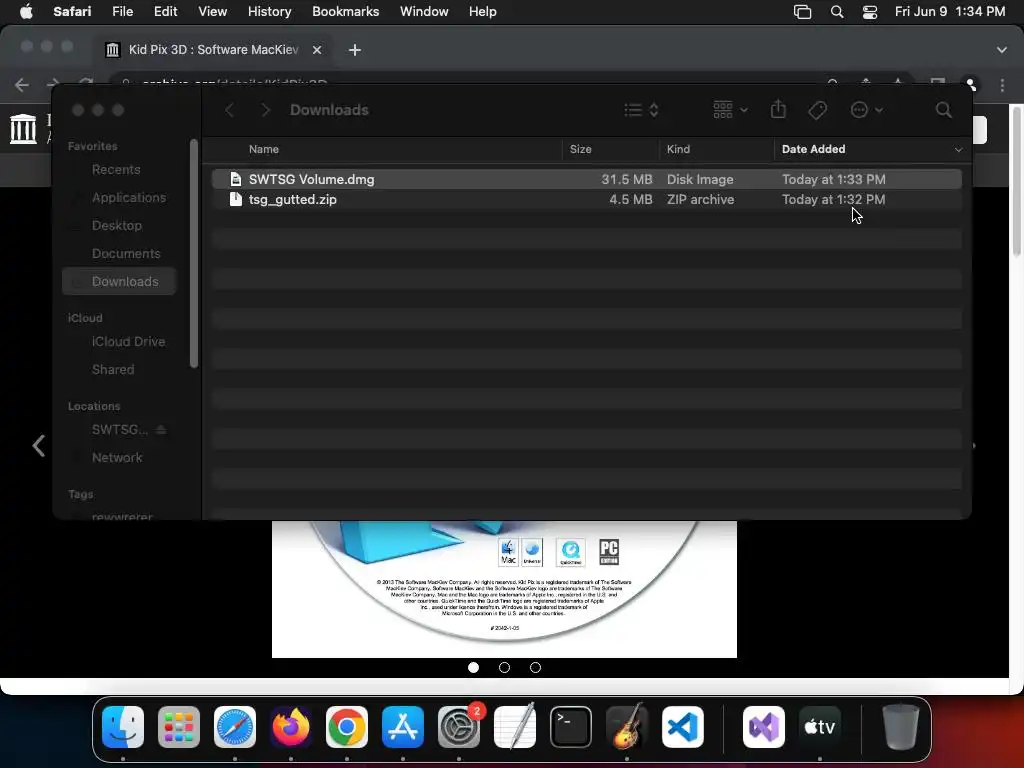This screenshot has width=1024, height=768.
Task: Select the Kid Pix 3D browser tab
Action: [213, 50]
